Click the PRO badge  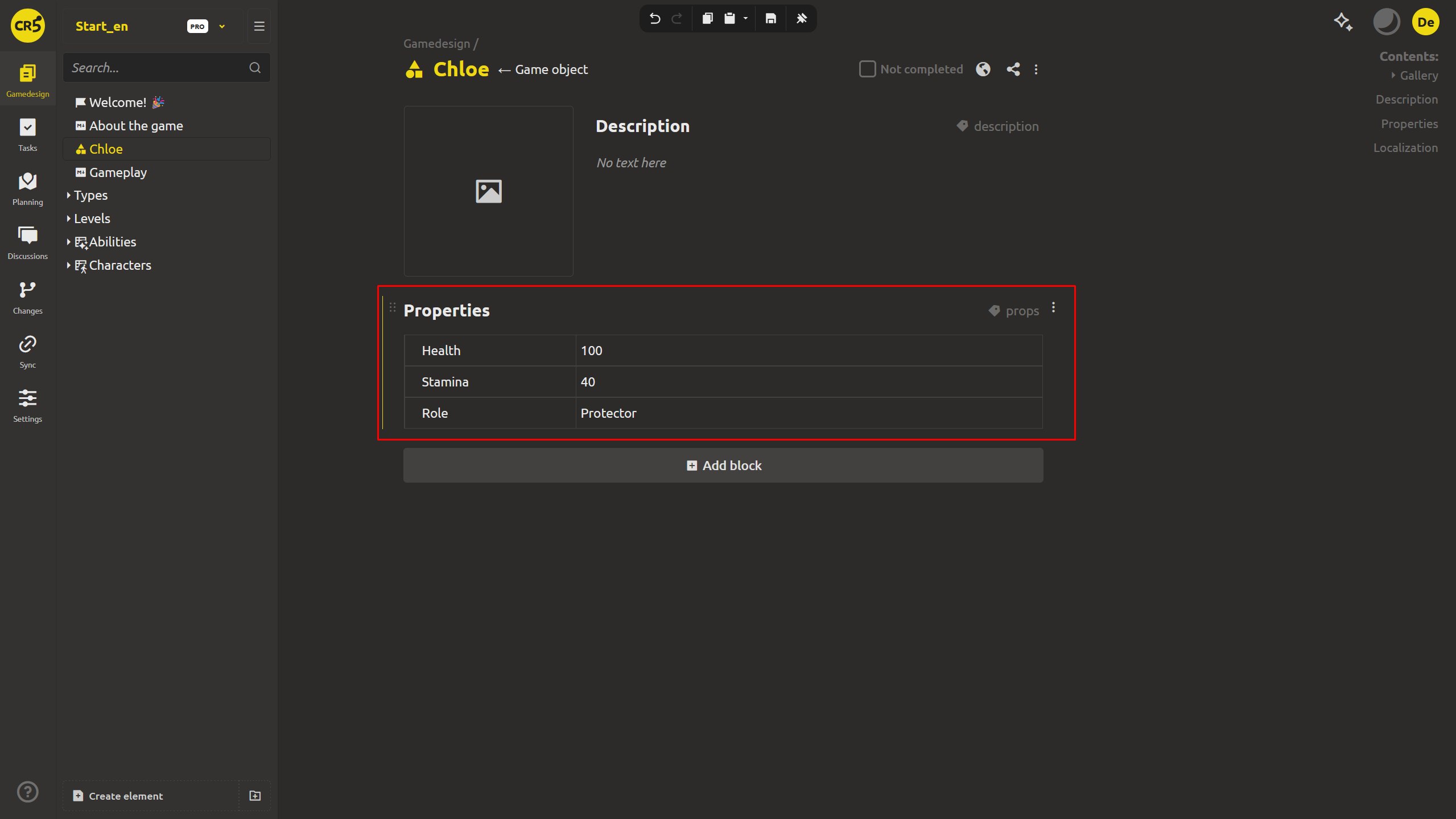pos(197,26)
